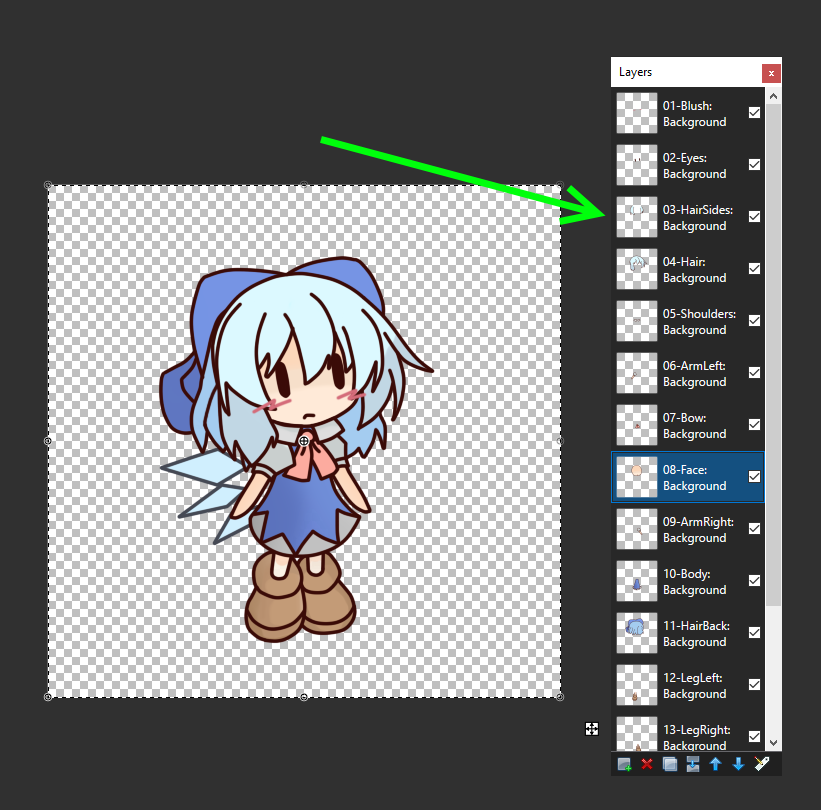Uncheck the 03-HairSides layer checkbox
The image size is (821, 810).
pyautogui.click(x=755, y=216)
